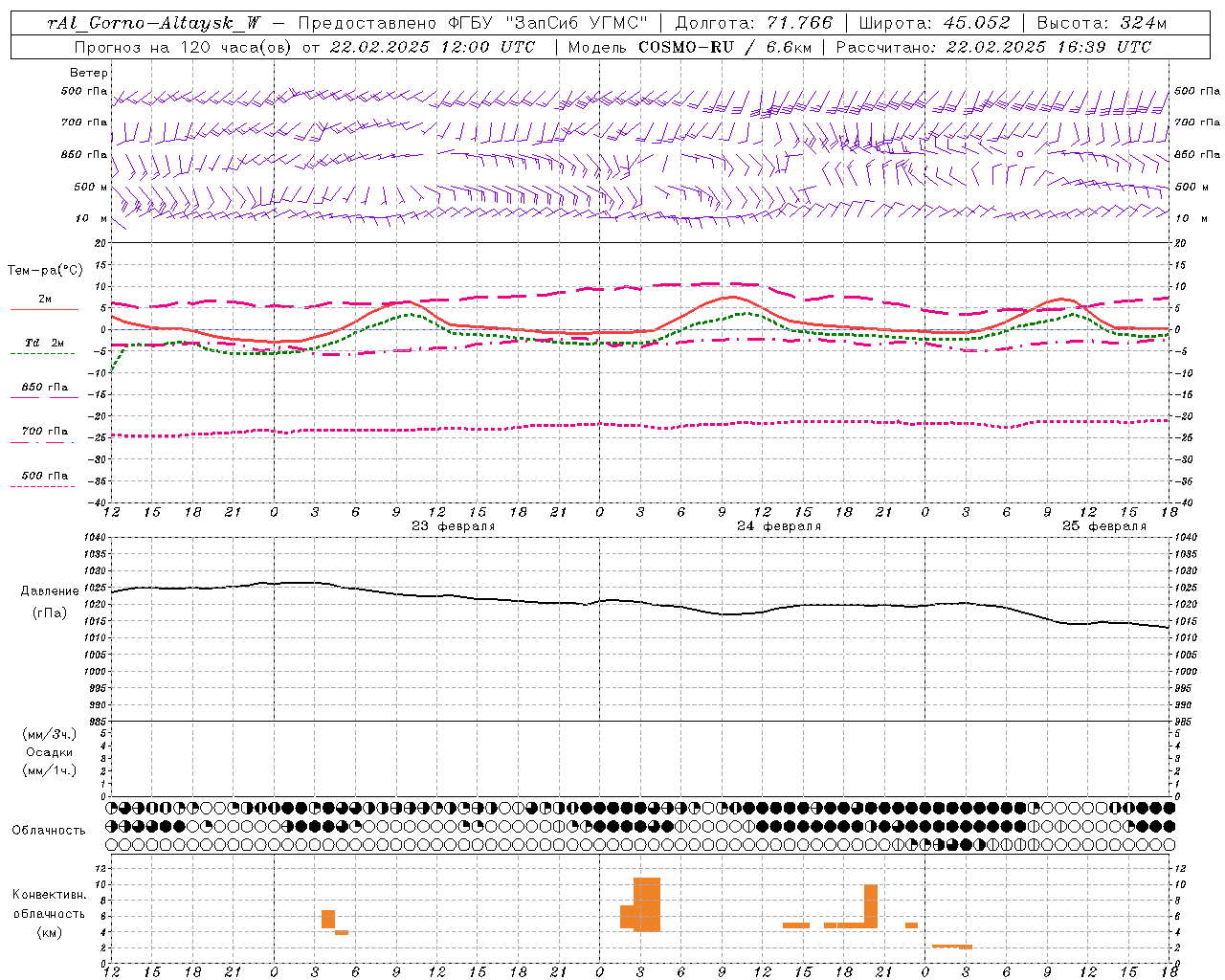
Task: Click the Долгота: 71.766 value
Action: pos(754,23)
